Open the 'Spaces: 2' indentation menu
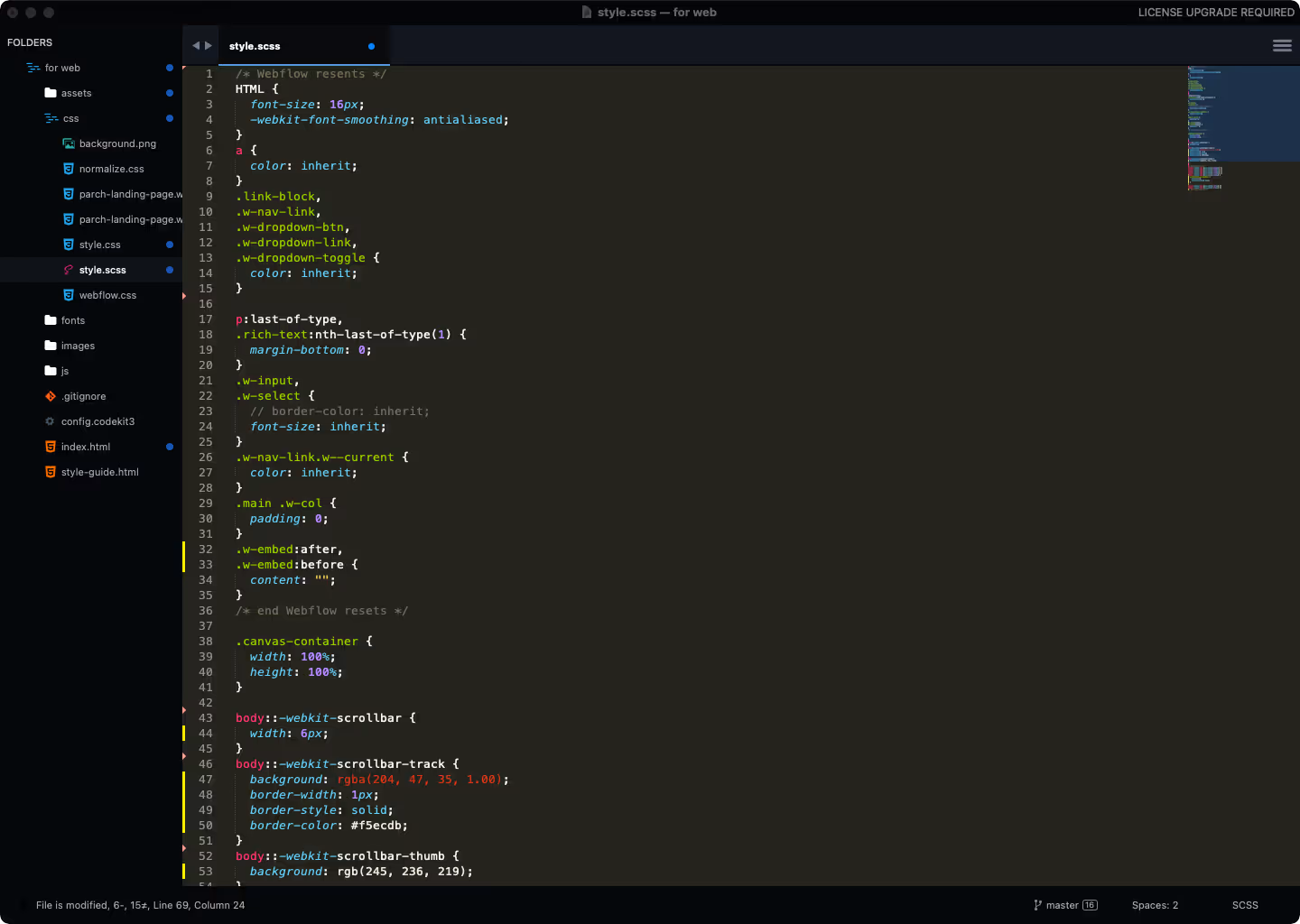1300x924 pixels. pos(1155,905)
